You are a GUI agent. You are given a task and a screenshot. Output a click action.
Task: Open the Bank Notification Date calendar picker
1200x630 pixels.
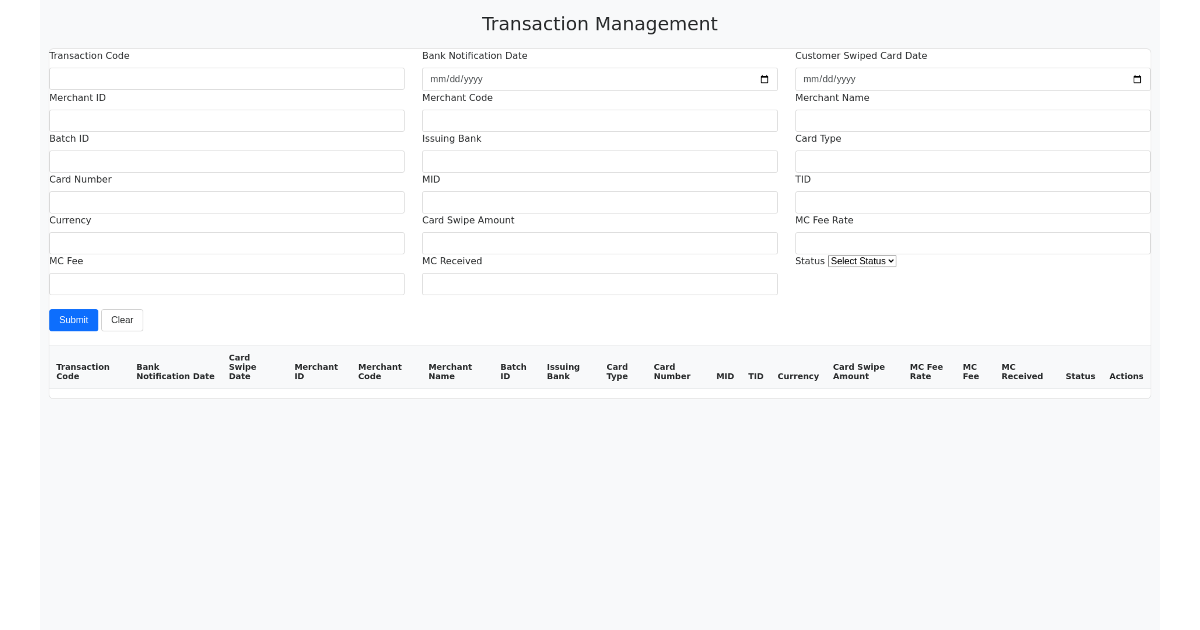[763, 78]
